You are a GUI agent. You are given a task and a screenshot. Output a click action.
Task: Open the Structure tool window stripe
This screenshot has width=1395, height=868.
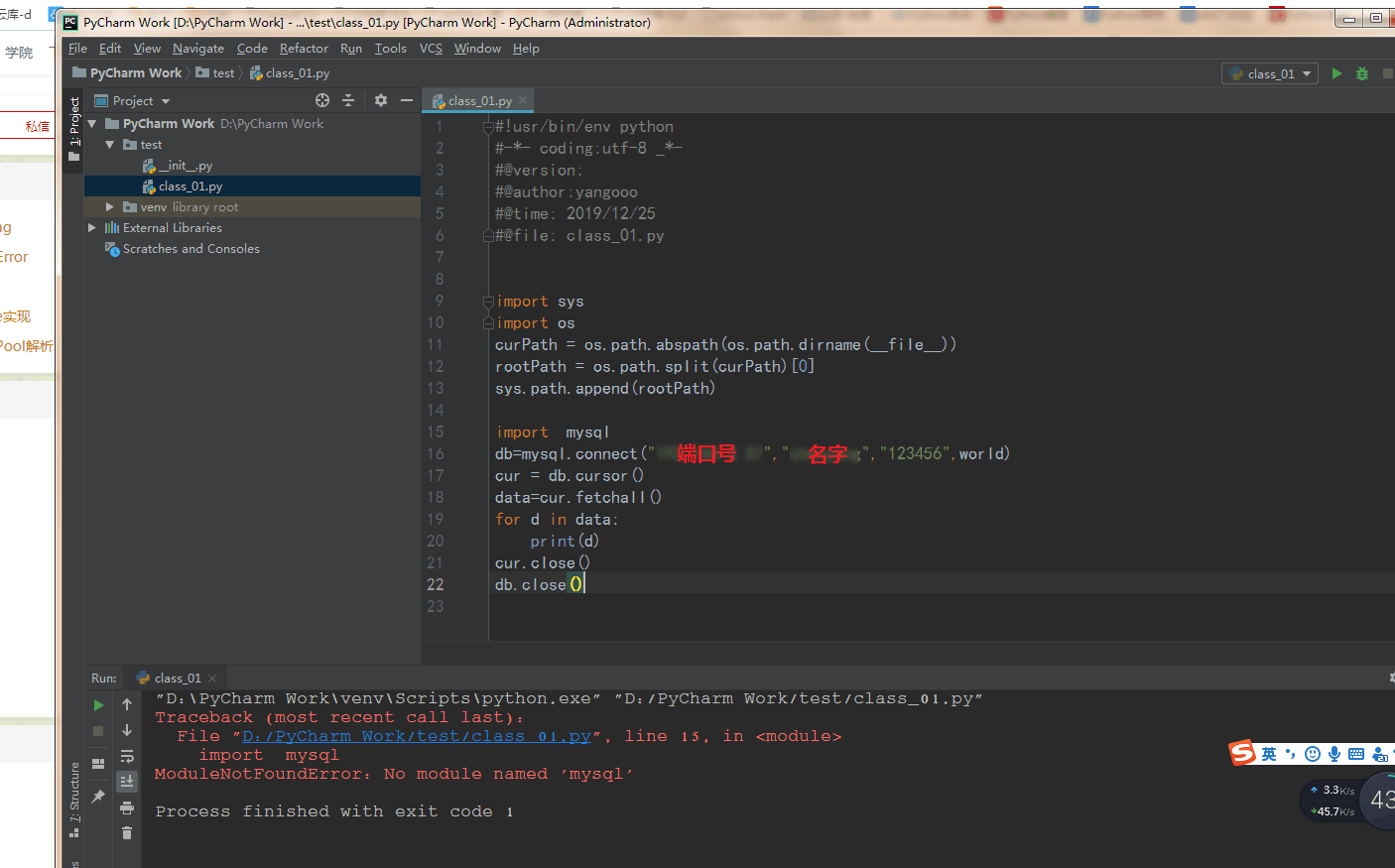click(x=73, y=800)
